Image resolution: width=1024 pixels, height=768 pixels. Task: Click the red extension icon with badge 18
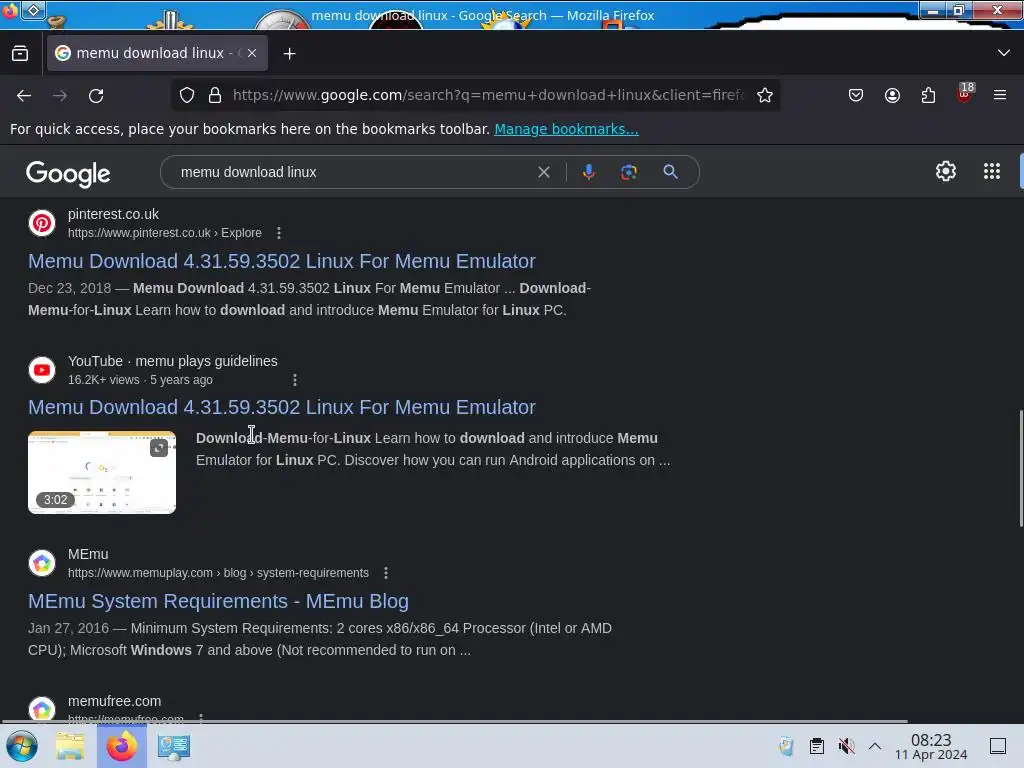coord(965,93)
